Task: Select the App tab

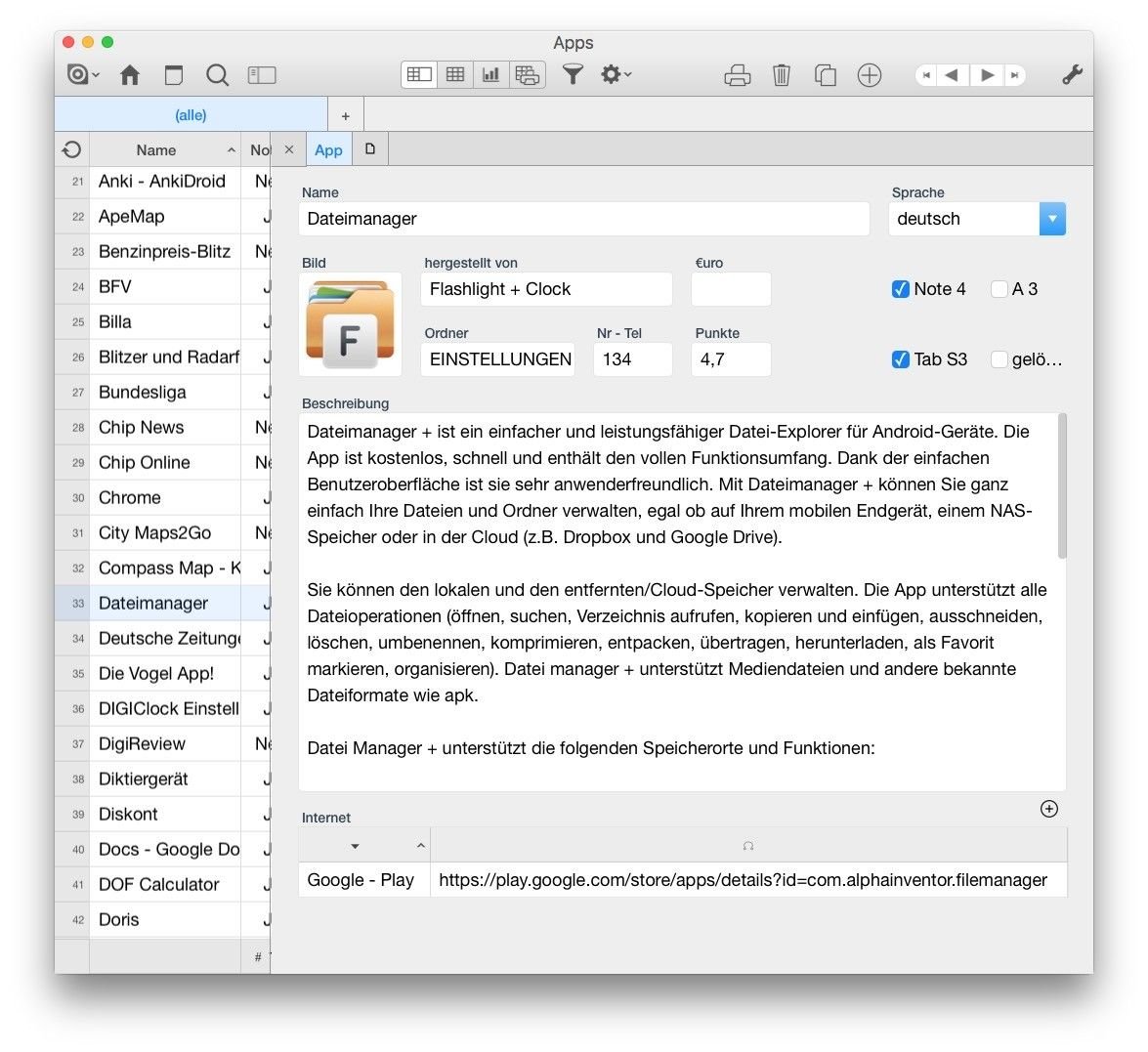Action: (328, 150)
